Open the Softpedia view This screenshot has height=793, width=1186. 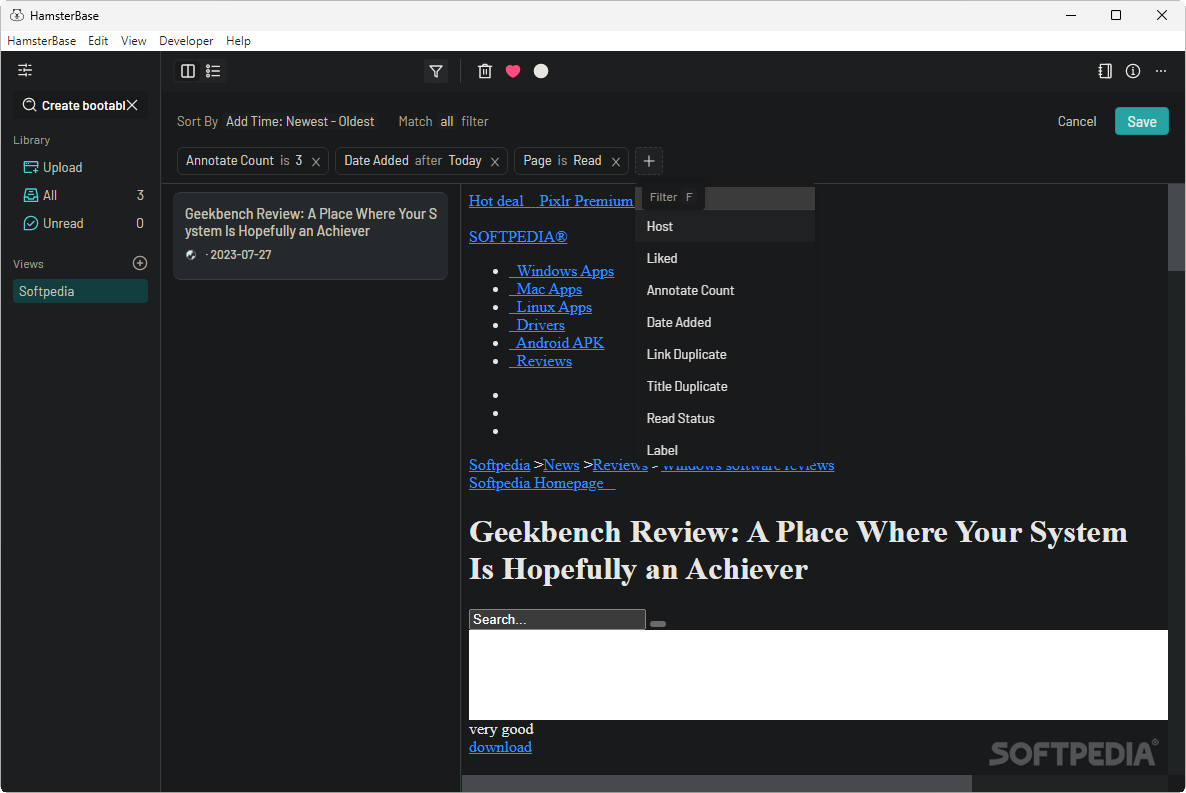click(x=80, y=291)
